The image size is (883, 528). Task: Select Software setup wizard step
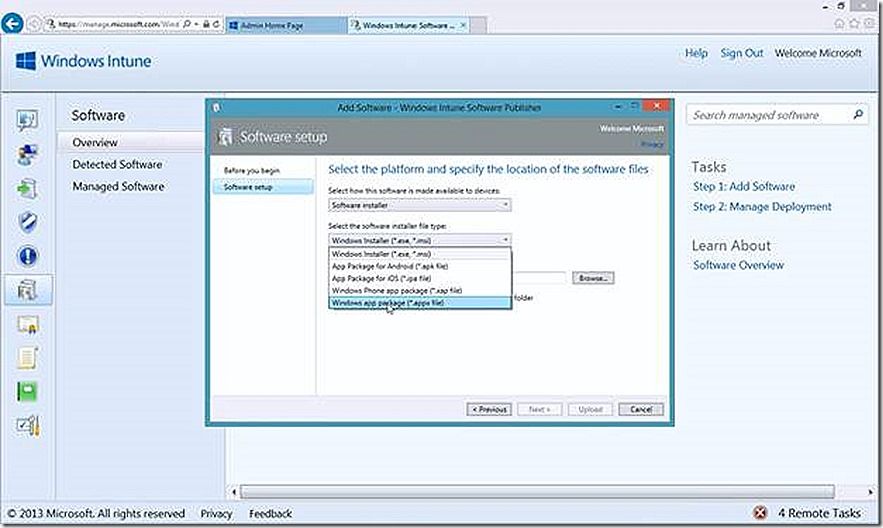[x=263, y=187]
